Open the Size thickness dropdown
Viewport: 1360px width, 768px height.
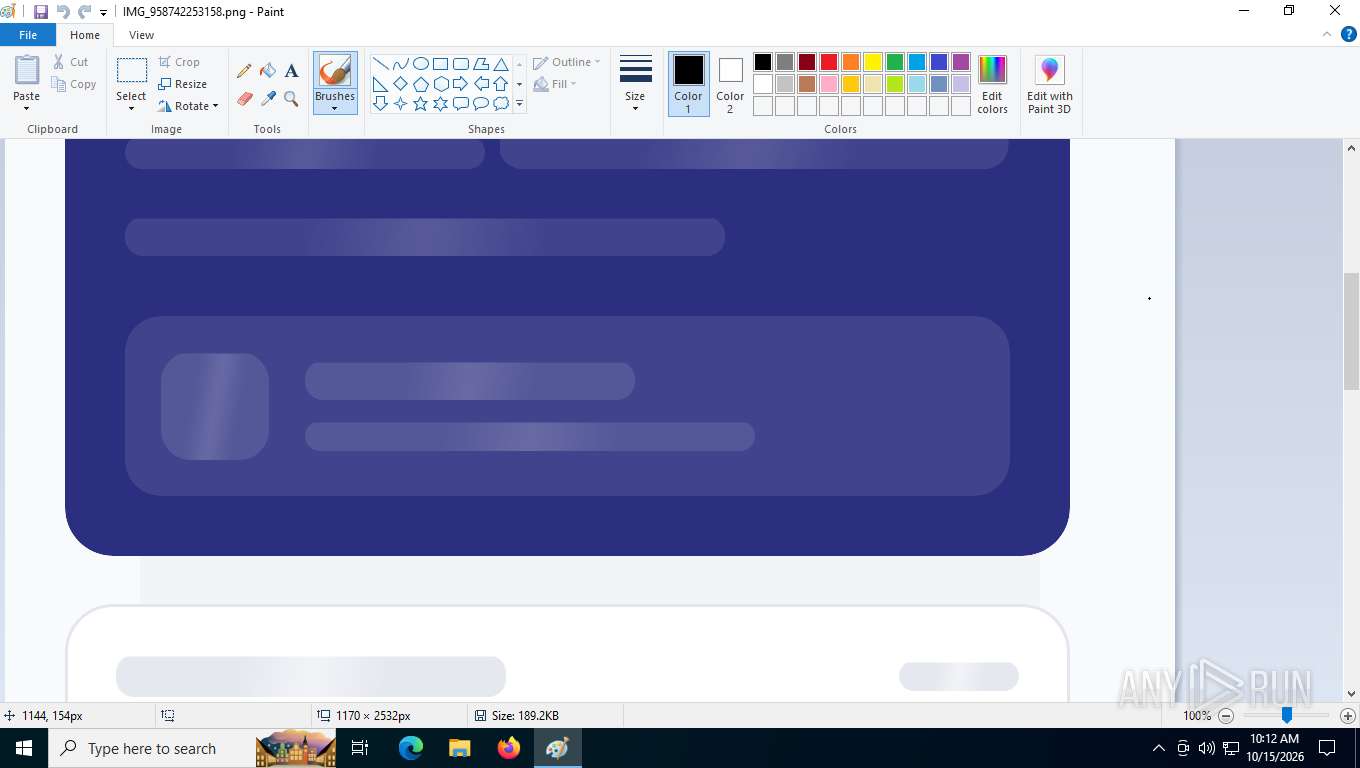[x=635, y=84]
